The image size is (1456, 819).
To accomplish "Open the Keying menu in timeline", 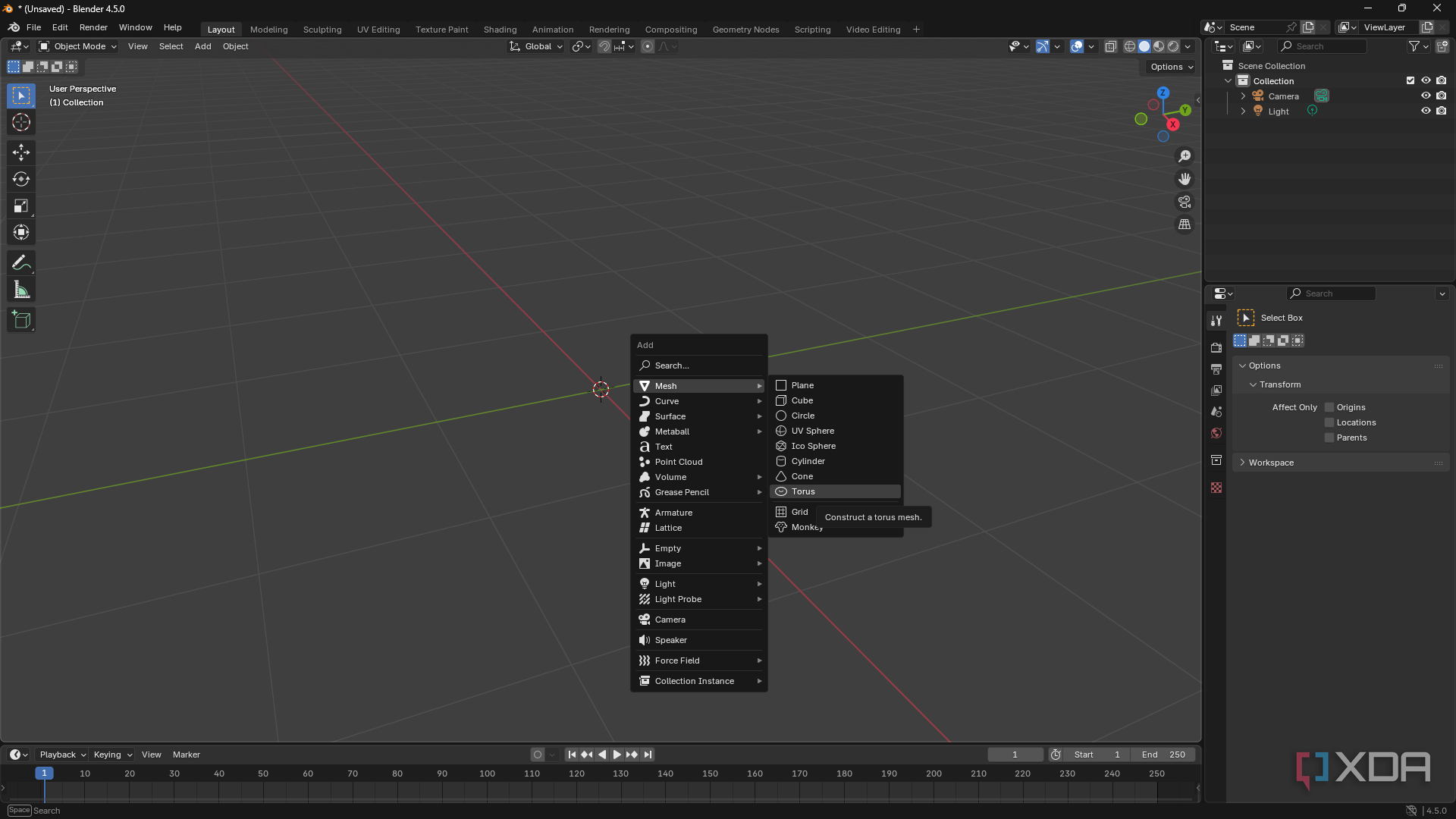I will coord(112,755).
